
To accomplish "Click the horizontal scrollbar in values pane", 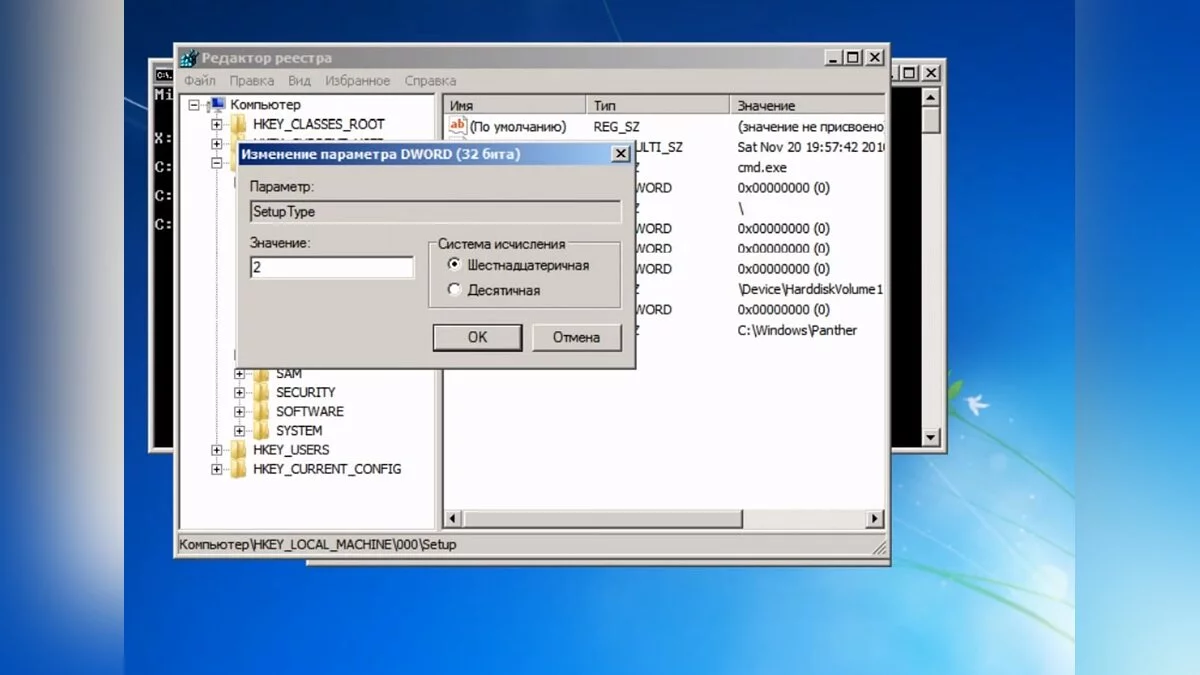I will (600, 519).
